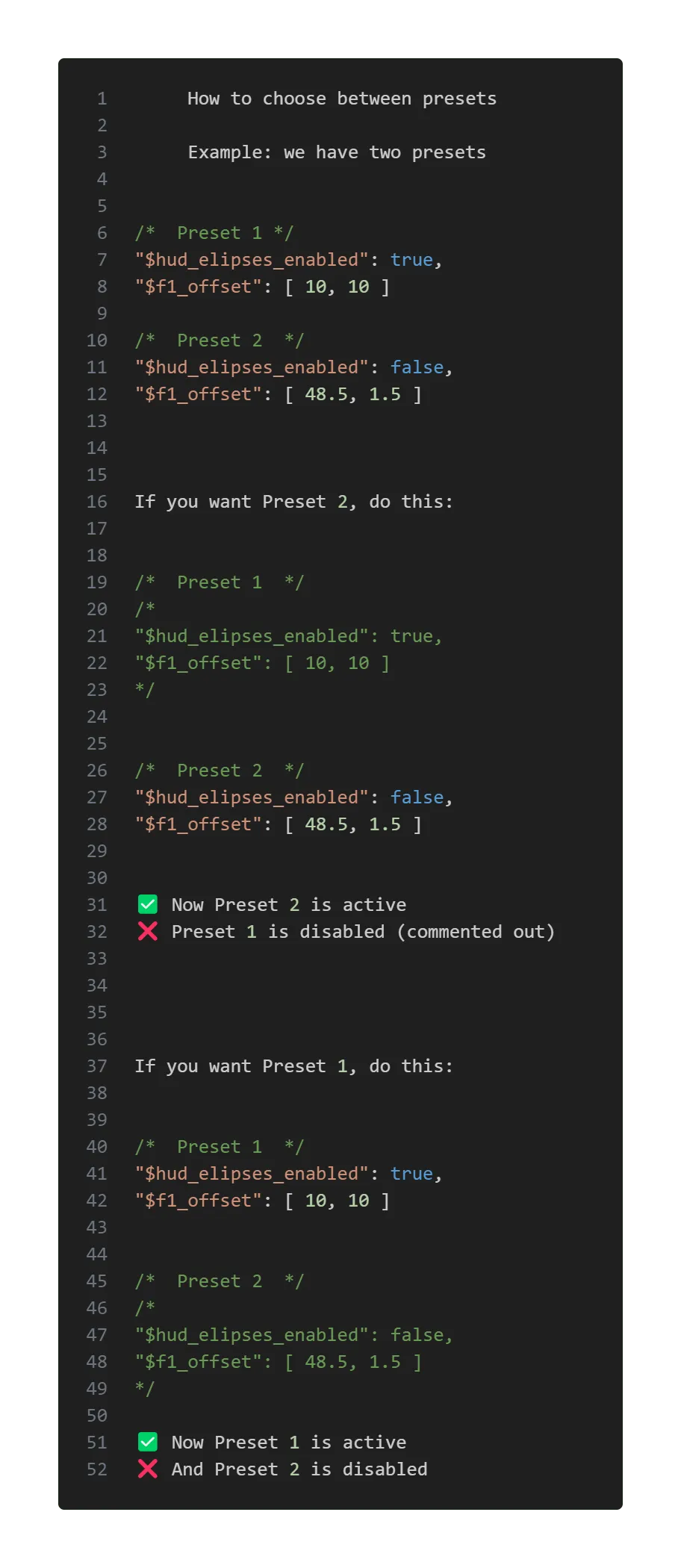Click the green checkmark beside Preset 1 active

point(148,1442)
